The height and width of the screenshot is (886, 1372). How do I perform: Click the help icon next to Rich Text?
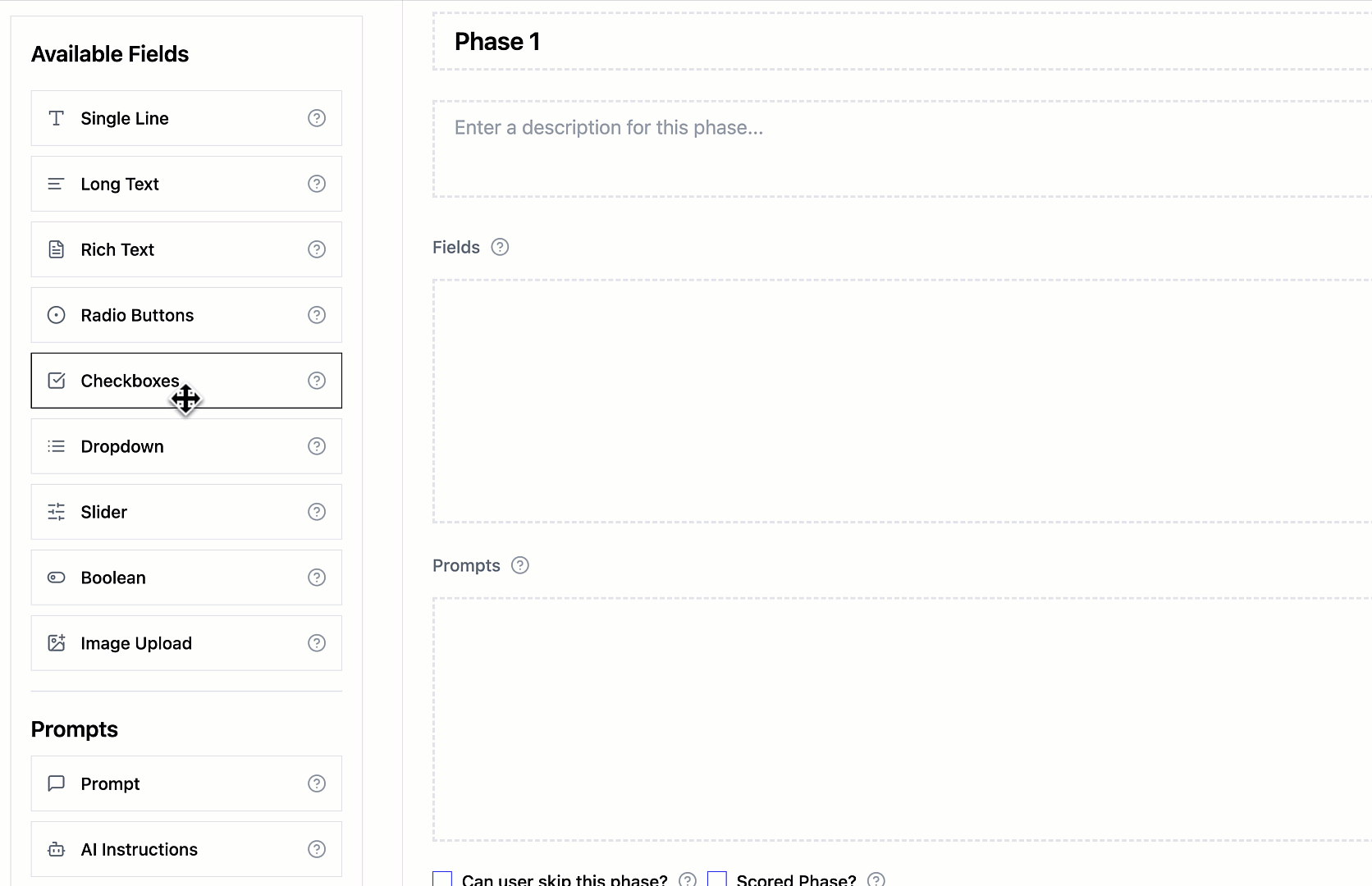317,249
